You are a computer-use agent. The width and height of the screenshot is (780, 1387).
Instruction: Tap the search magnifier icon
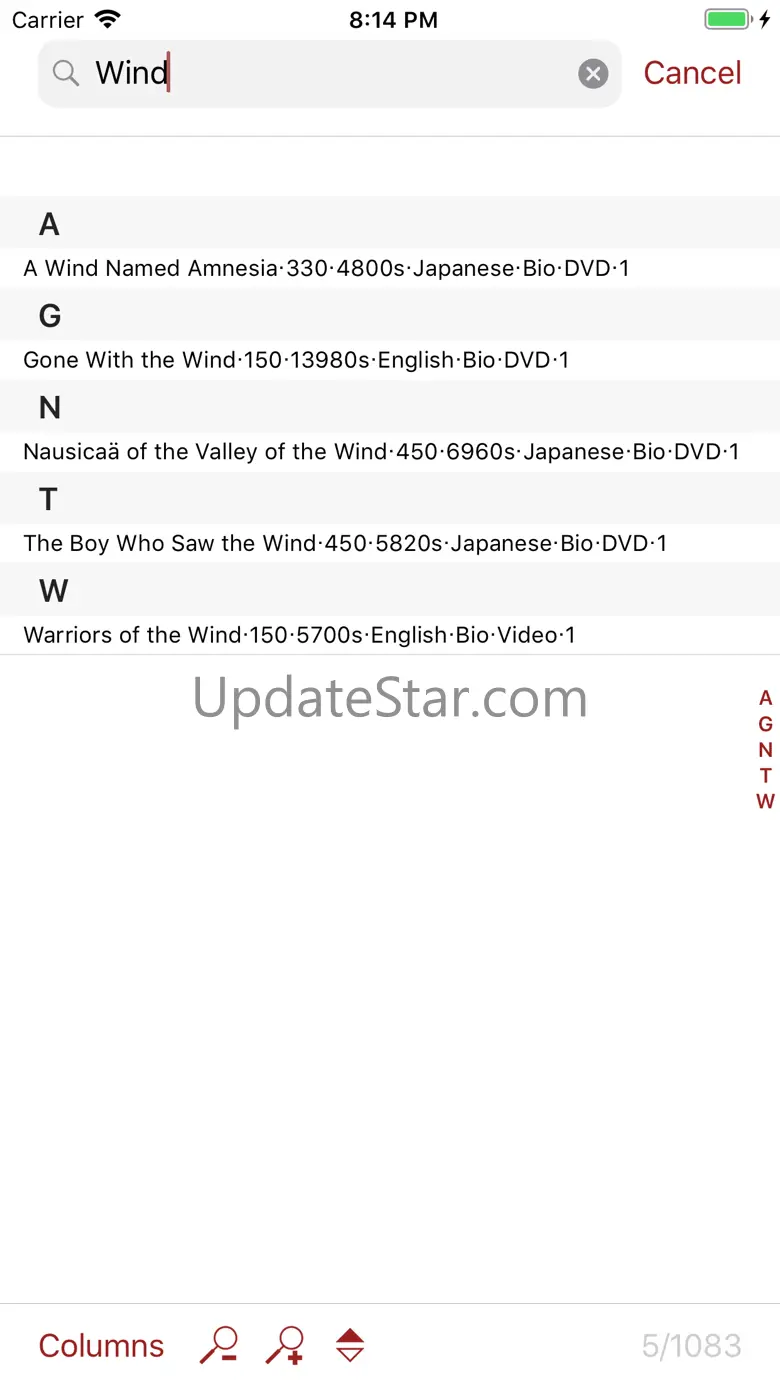click(66, 73)
